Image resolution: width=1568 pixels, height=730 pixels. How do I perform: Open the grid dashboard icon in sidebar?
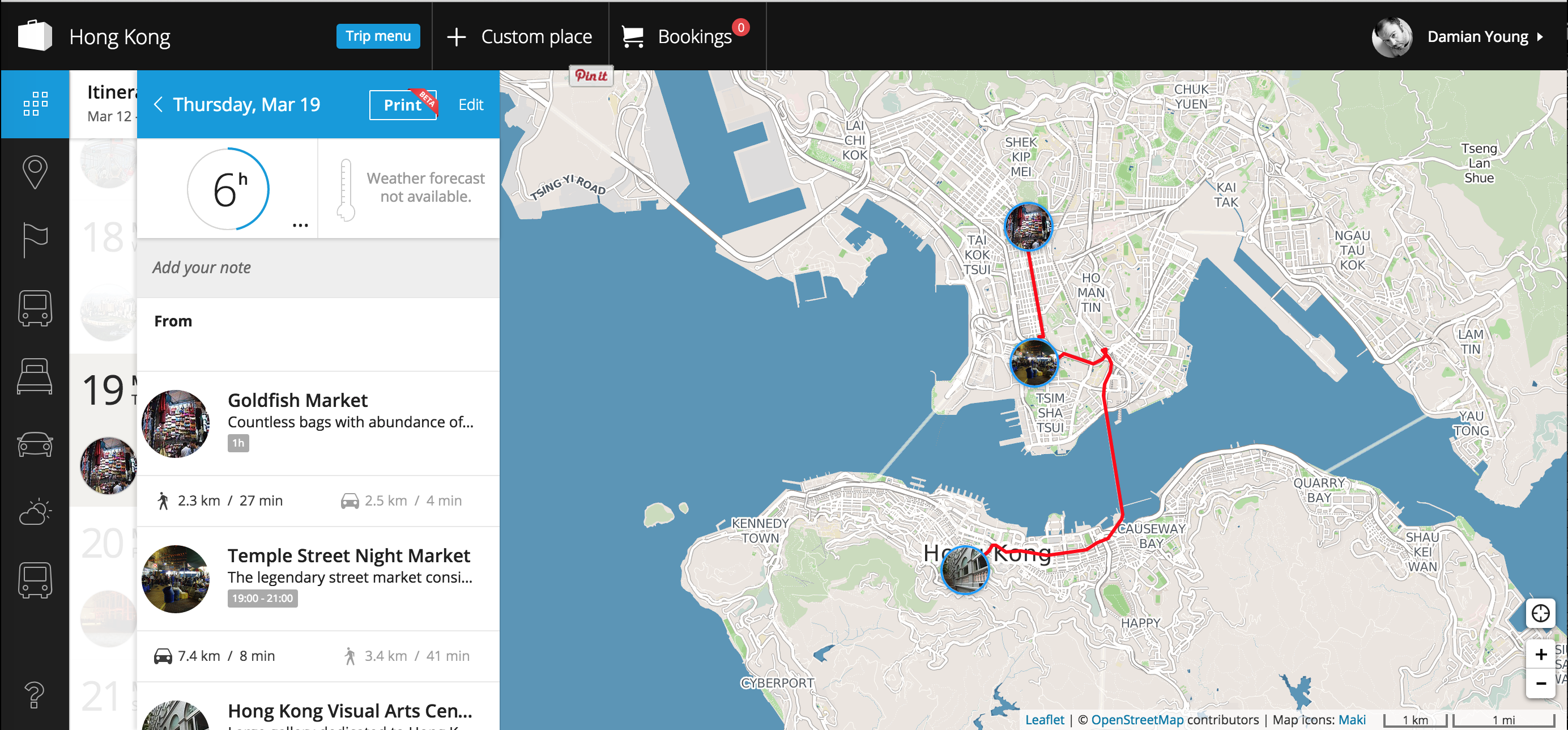[x=35, y=104]
